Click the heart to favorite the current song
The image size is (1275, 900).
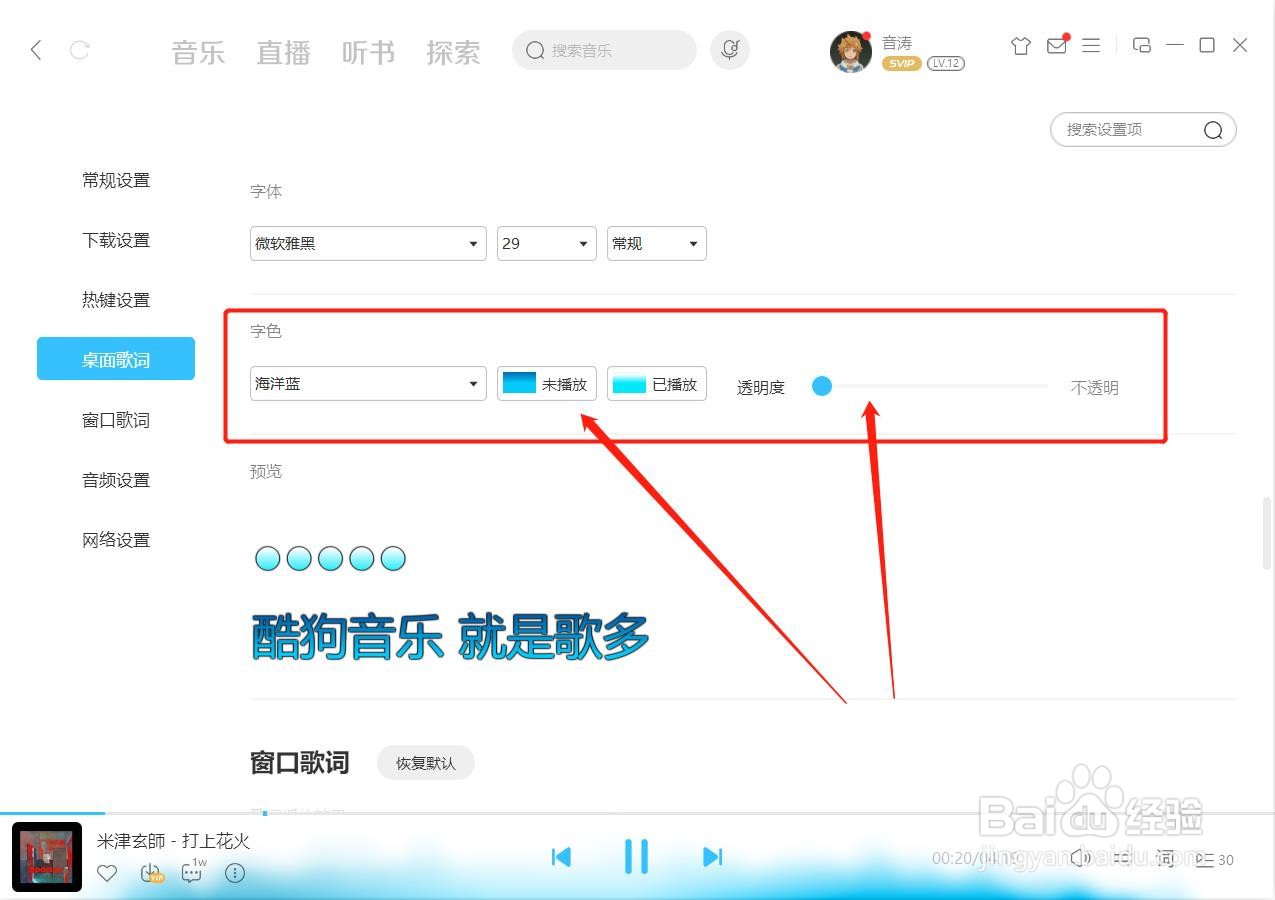pyautogui.click(x=107, y=873)
